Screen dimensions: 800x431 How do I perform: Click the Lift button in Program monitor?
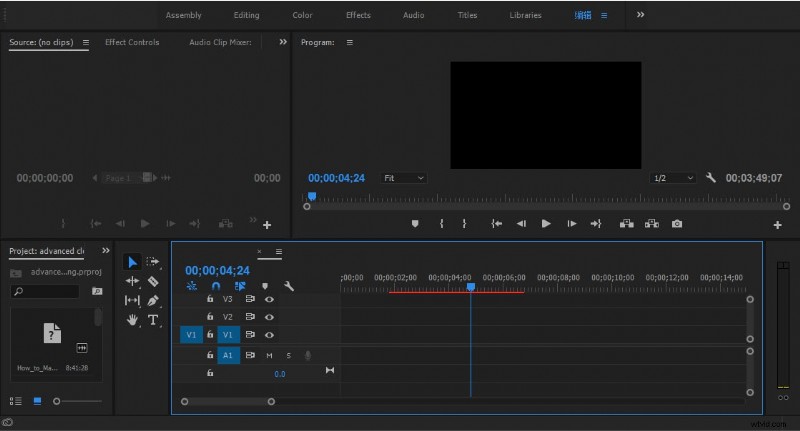coord(627,223)
